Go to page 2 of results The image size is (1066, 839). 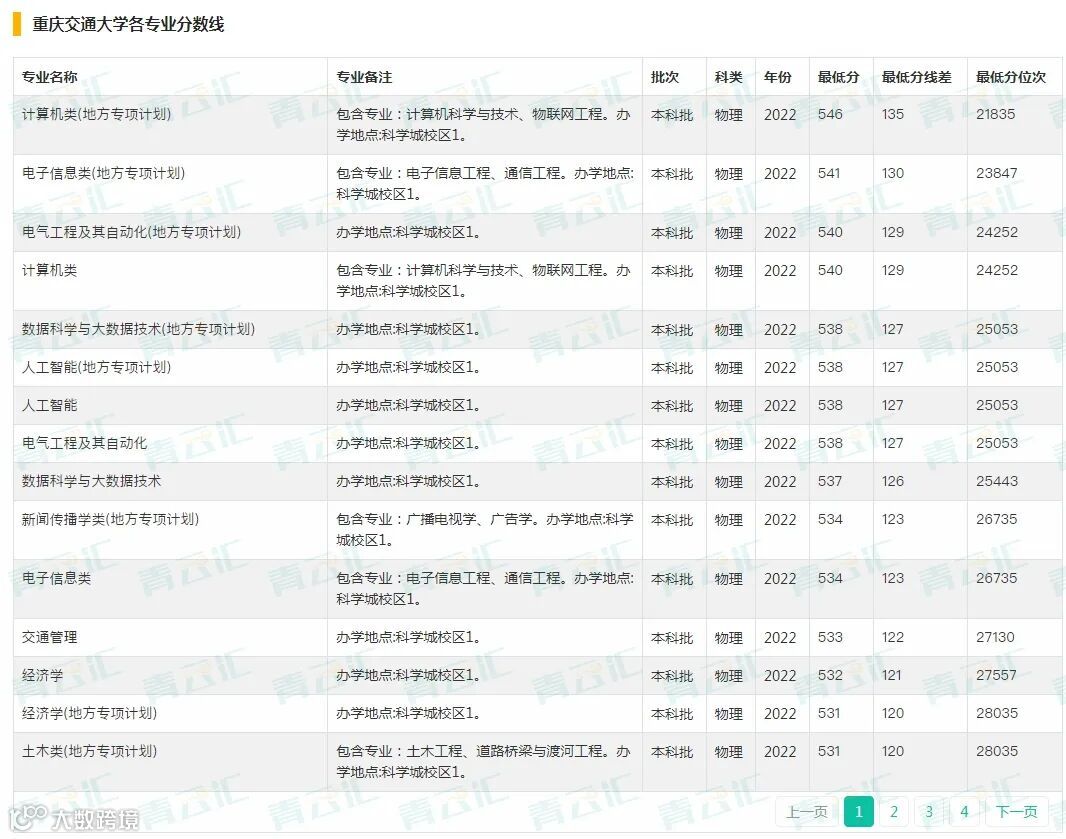pos(893,811)
